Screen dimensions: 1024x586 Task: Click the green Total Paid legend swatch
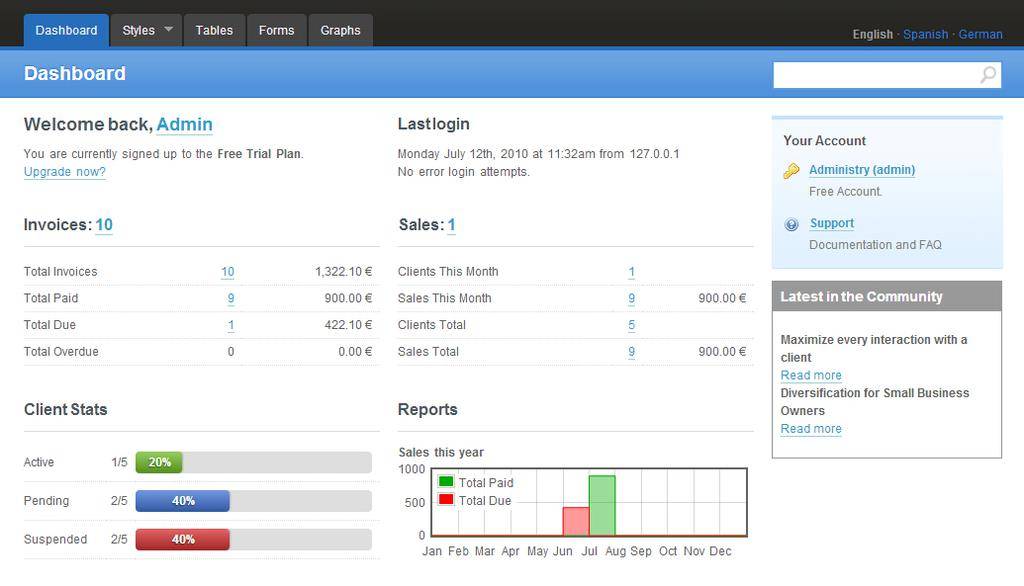click(446, 482)
